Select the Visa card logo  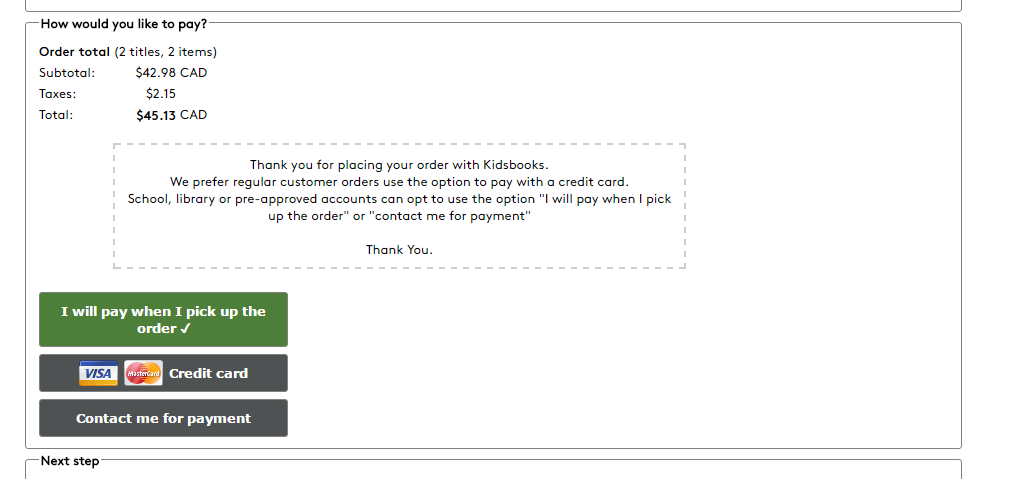click(98, 373)
